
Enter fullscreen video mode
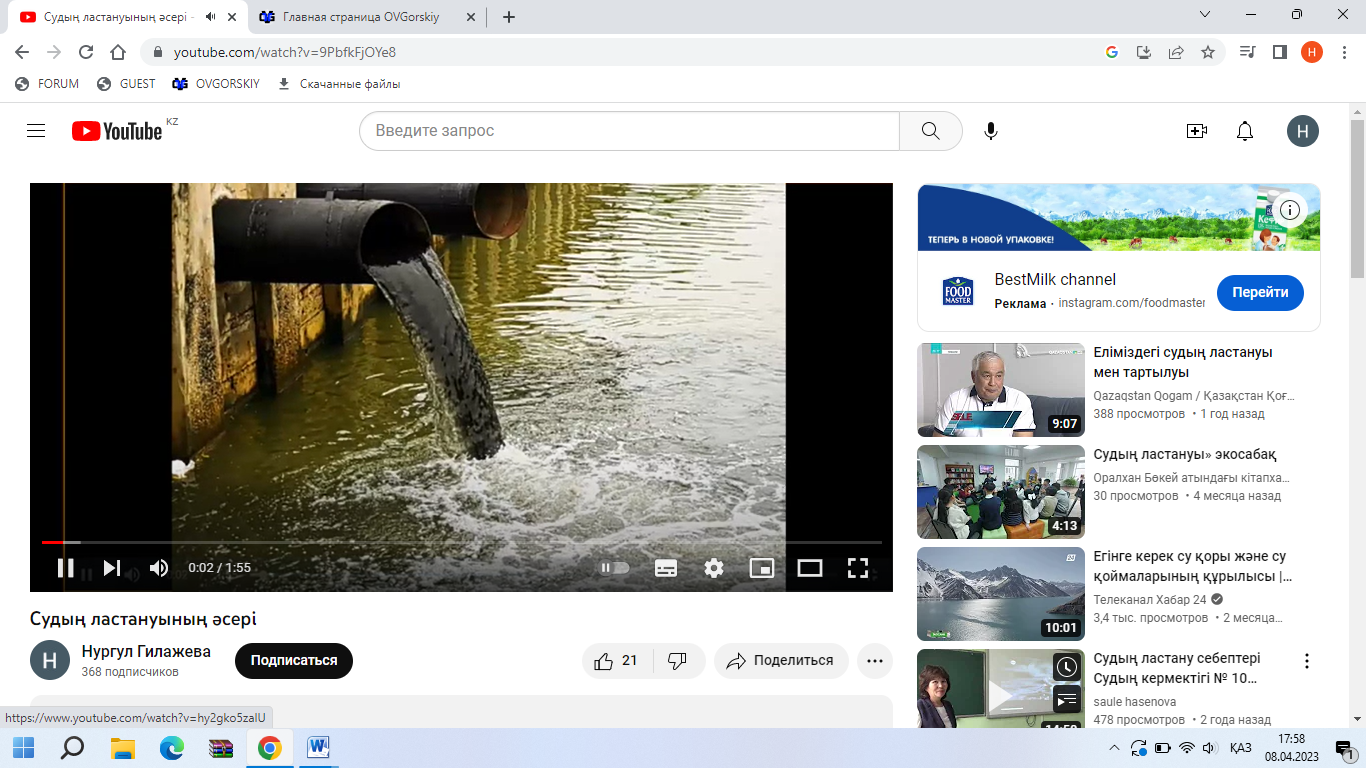tap(857, 568)
